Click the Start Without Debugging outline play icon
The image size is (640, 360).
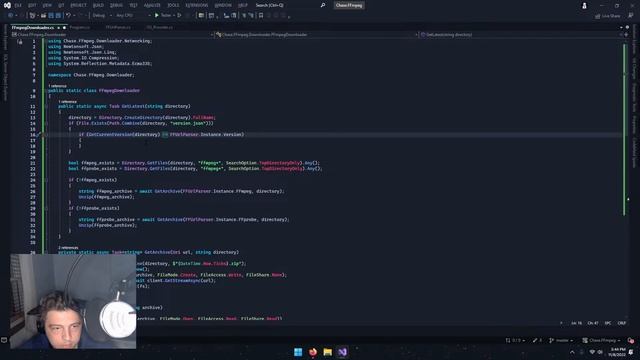(179, 16)
